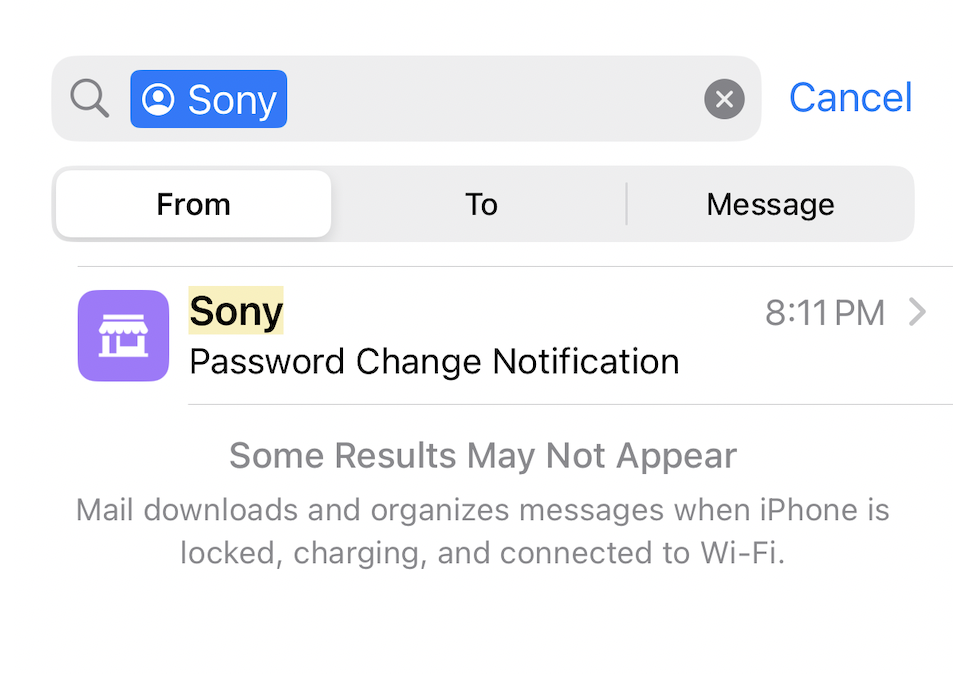This screenshot has width=958, height=674.
Task: Cancel the mail search
Action: tap(850, 98)
